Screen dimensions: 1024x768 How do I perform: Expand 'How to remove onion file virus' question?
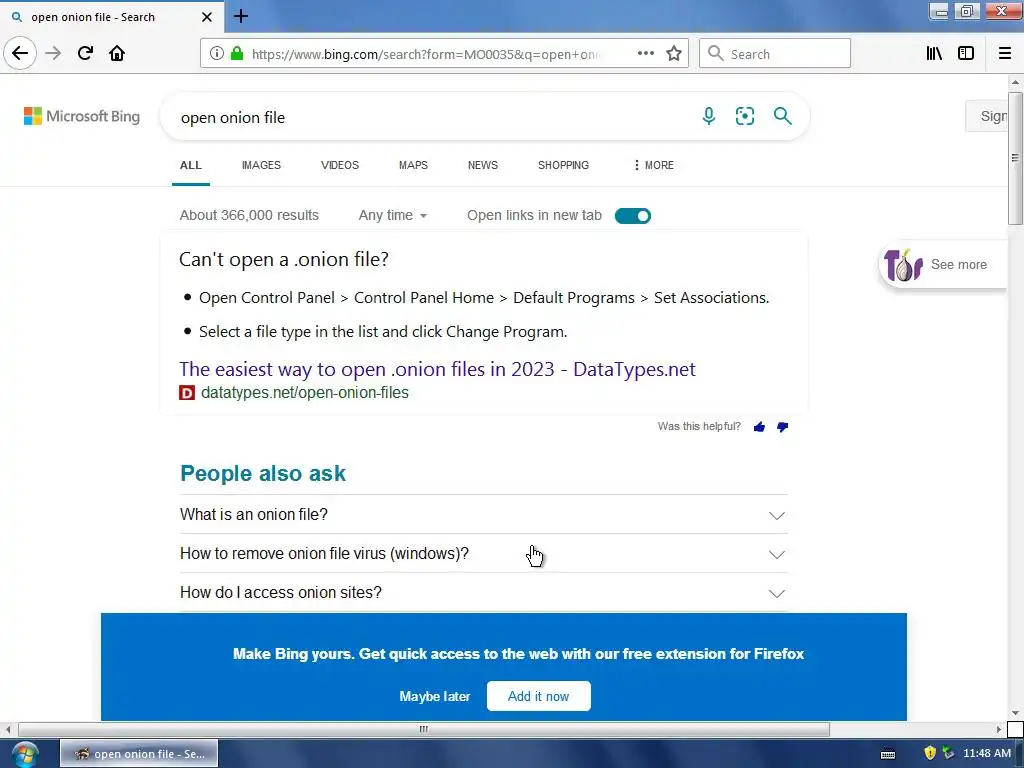click(x=483, y=554)
